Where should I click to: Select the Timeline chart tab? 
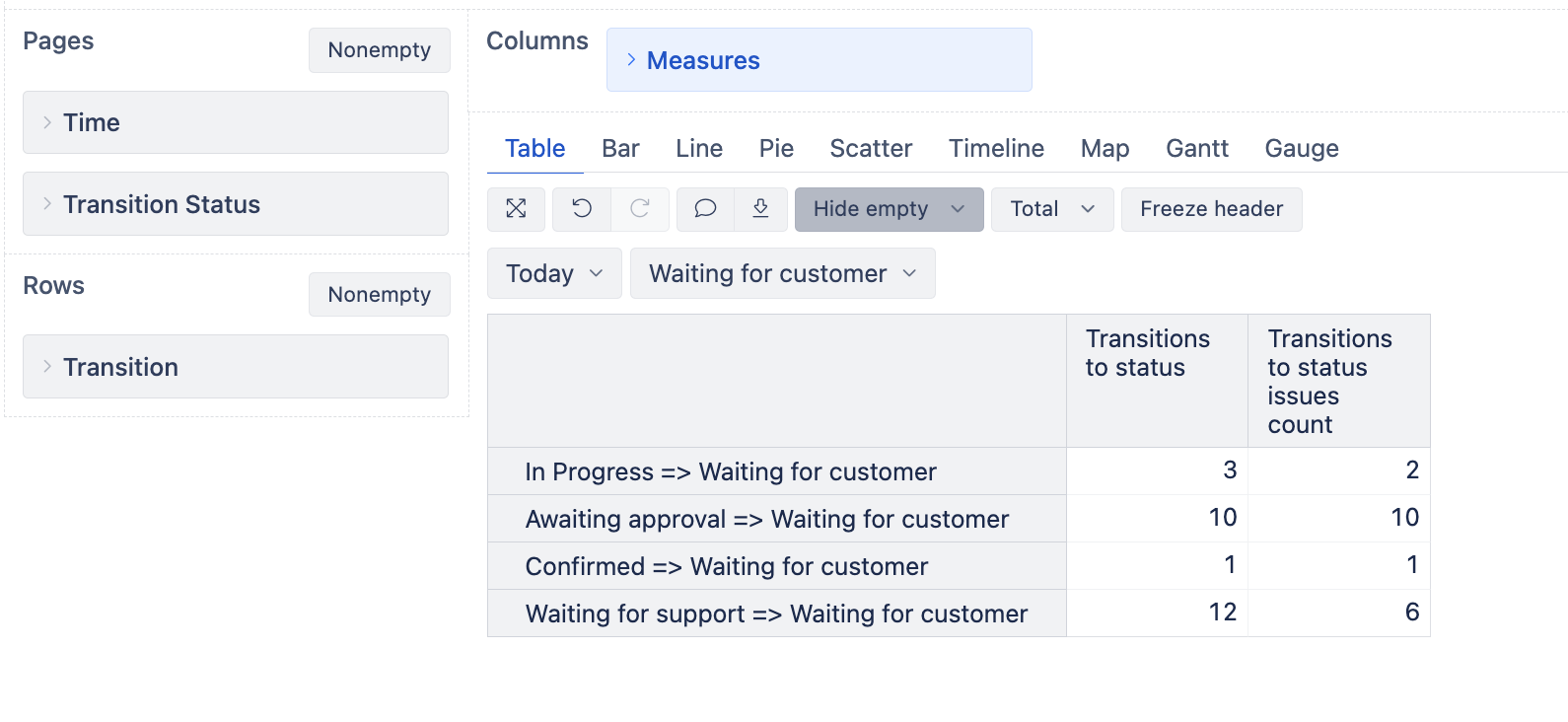tap(996, 149)
